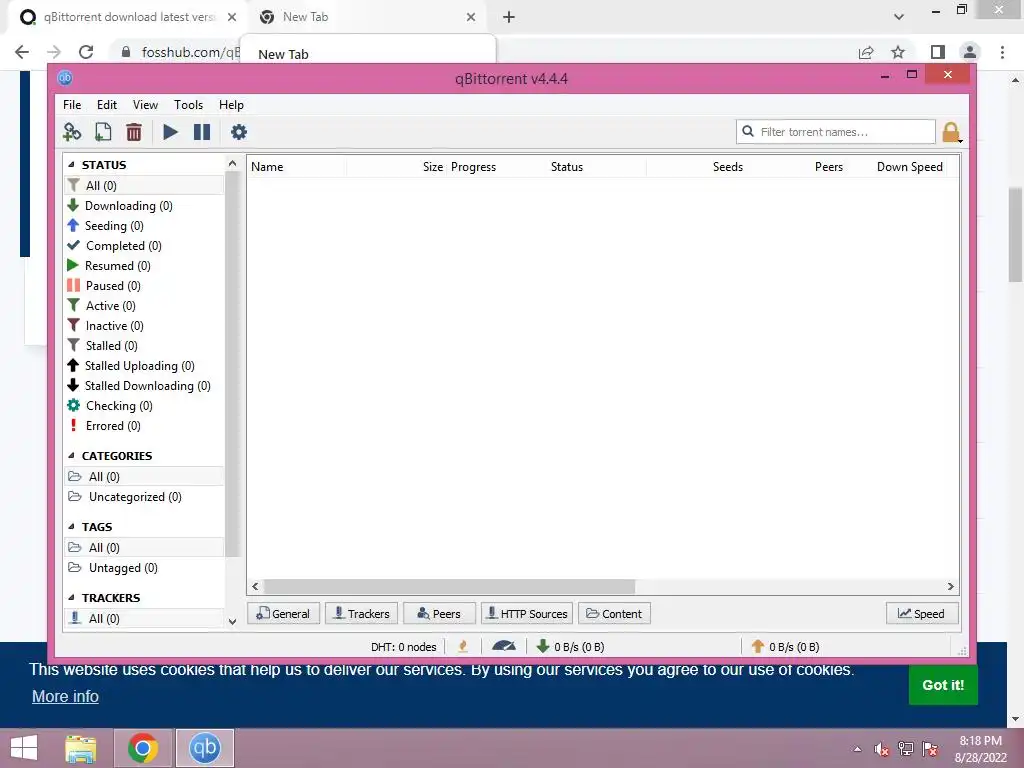The image size is (1024, 768).
Task: Switch to the Content tab
Action: point(615,614)
